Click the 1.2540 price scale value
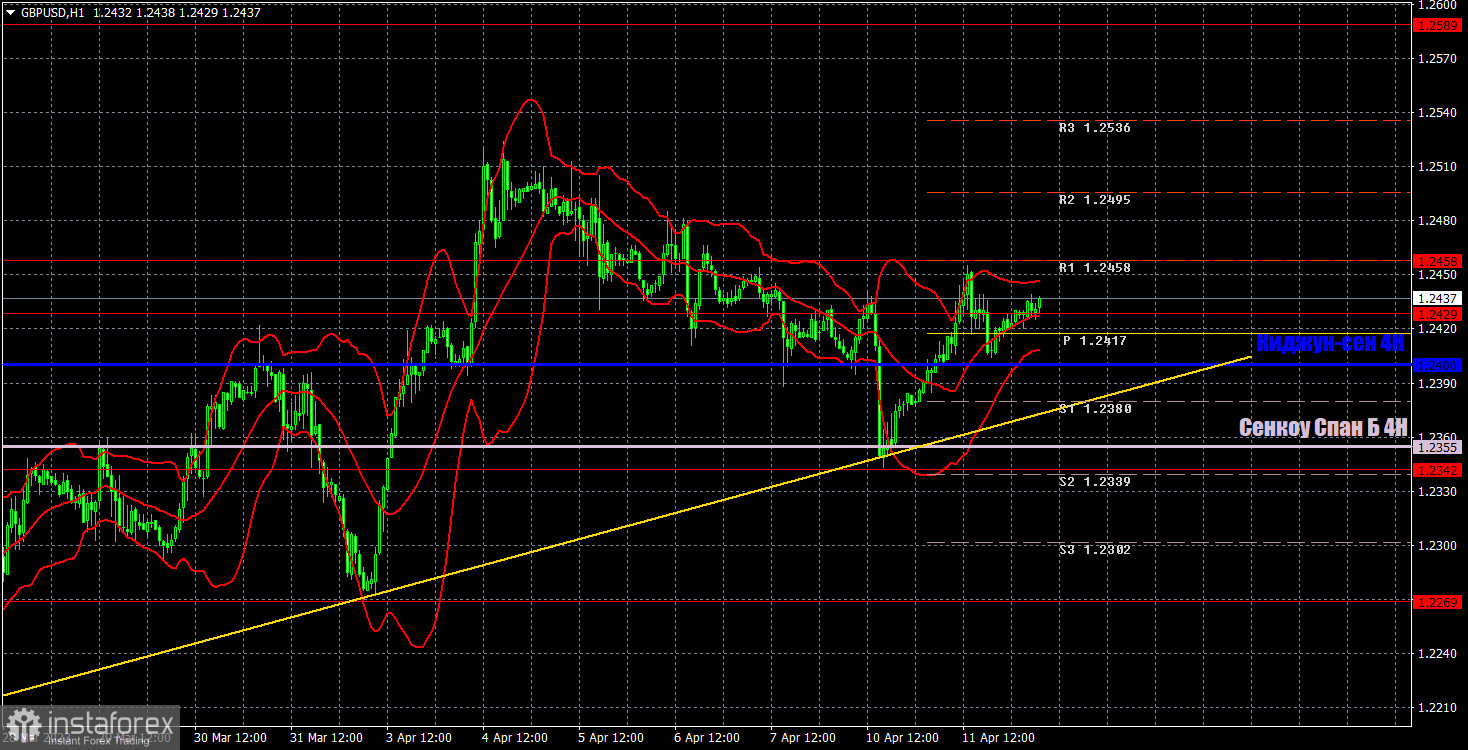1468x750 pixels. pos(1436,113)
